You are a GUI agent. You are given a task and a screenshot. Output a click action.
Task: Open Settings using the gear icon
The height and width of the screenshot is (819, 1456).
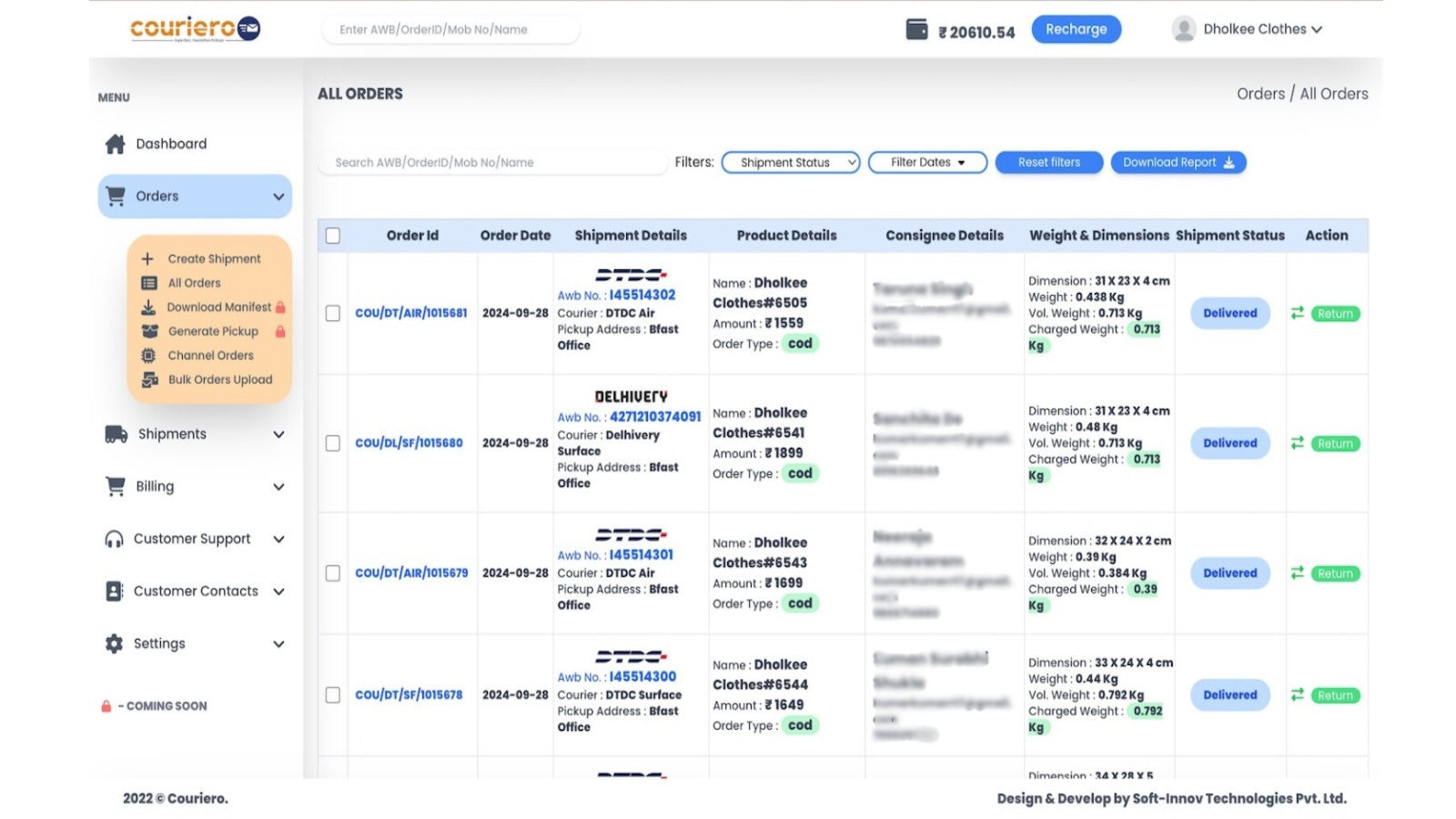[x=116, y=643]
